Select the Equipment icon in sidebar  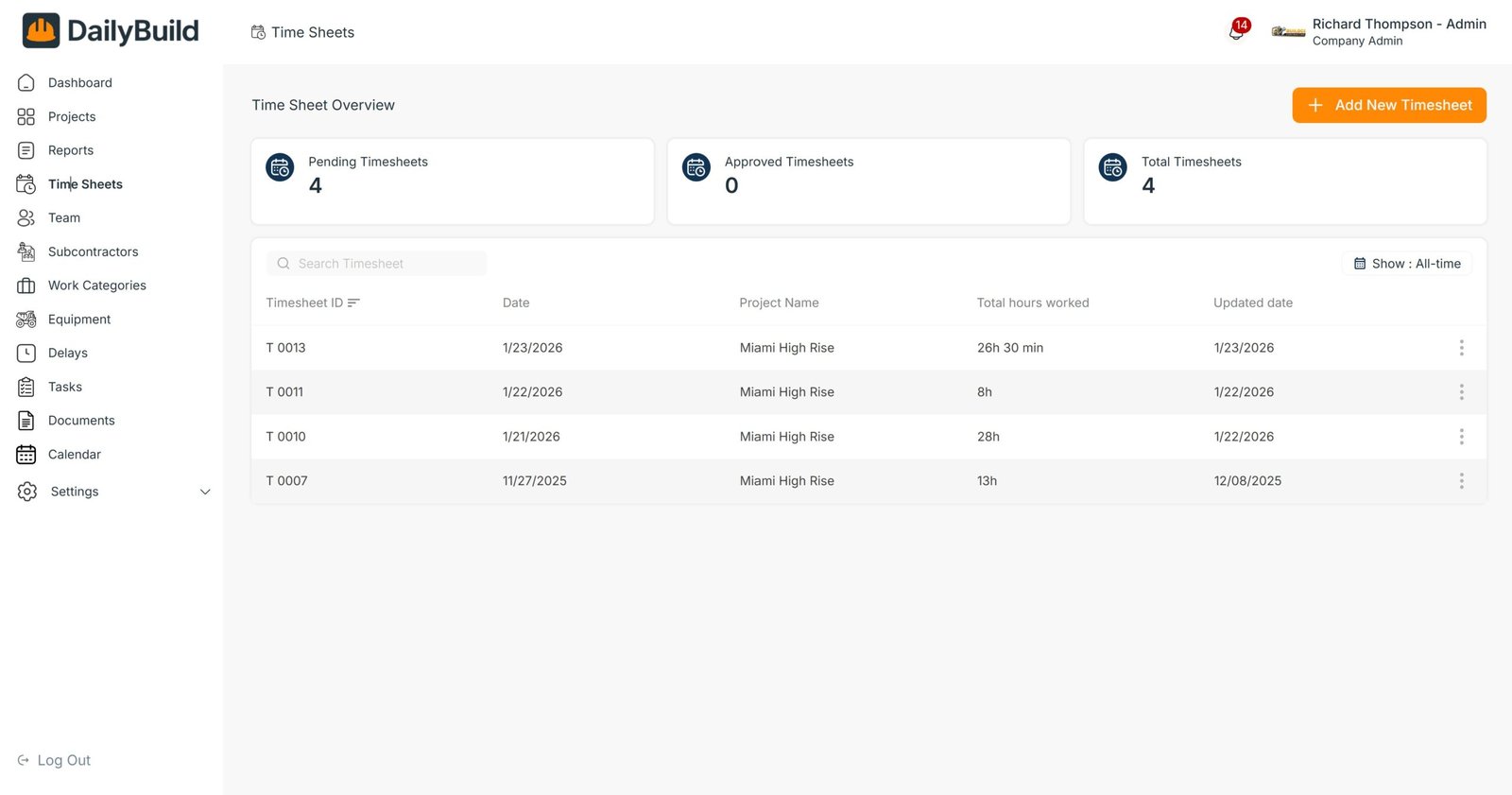26,320
